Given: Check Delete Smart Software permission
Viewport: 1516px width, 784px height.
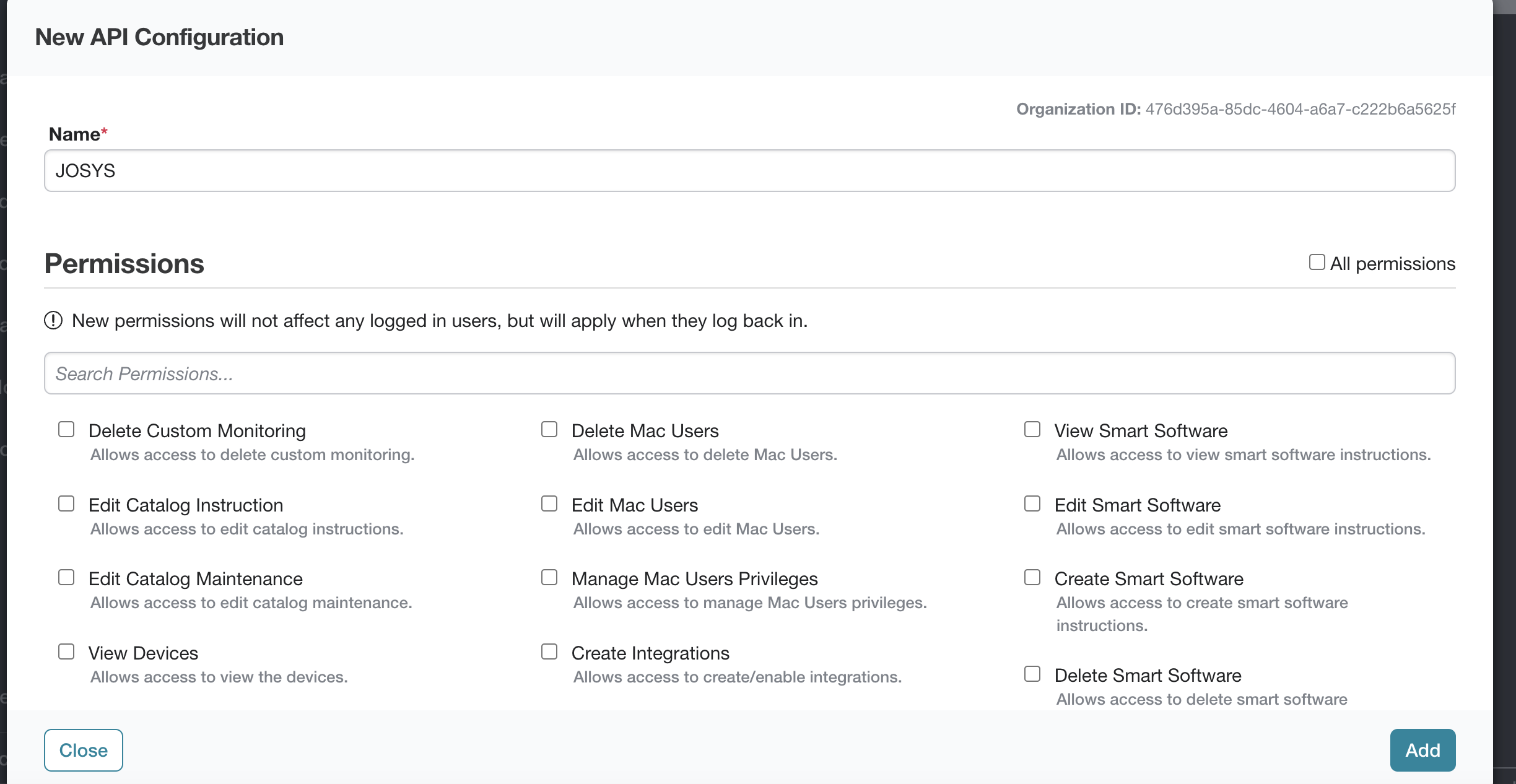Looking at the screenshot, I should (1032, 674).
